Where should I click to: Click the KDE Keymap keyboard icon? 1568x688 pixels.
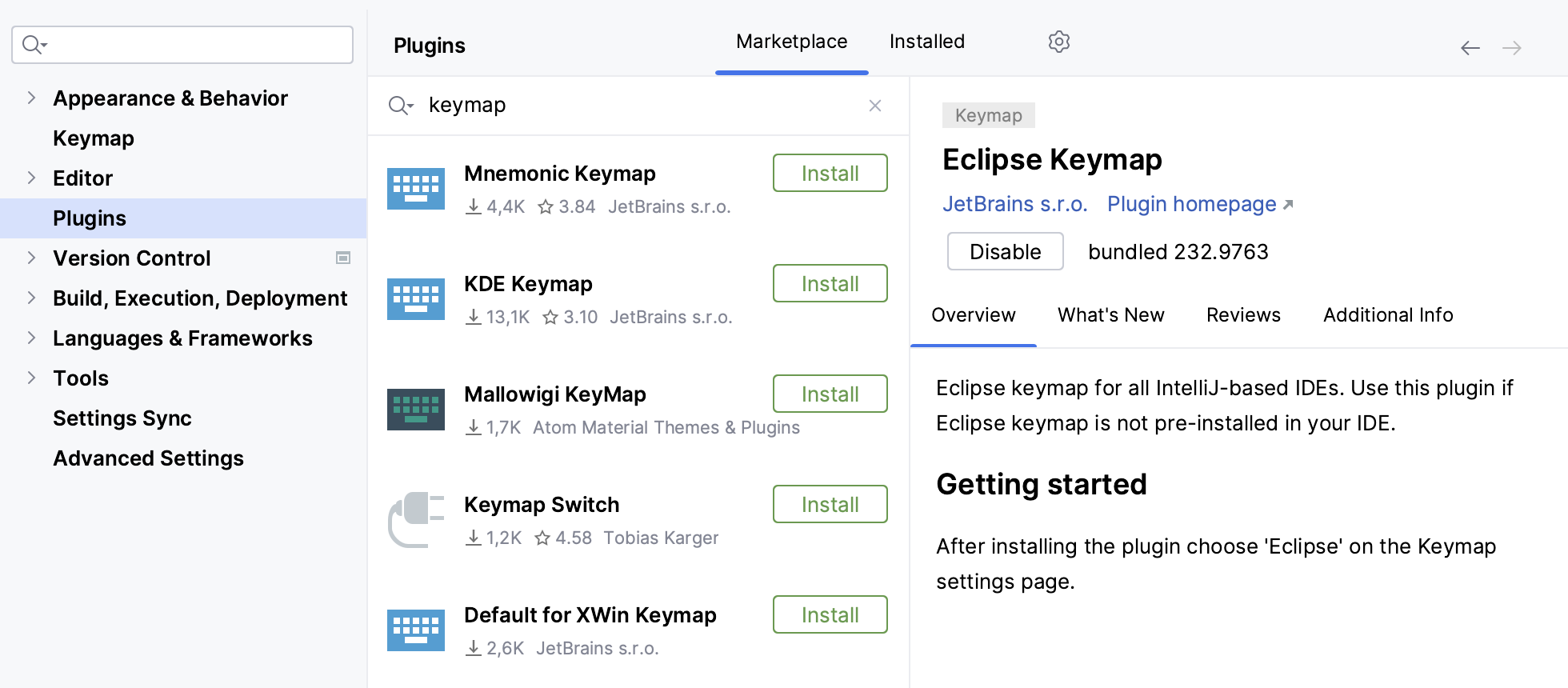click(x=416, y=299)
